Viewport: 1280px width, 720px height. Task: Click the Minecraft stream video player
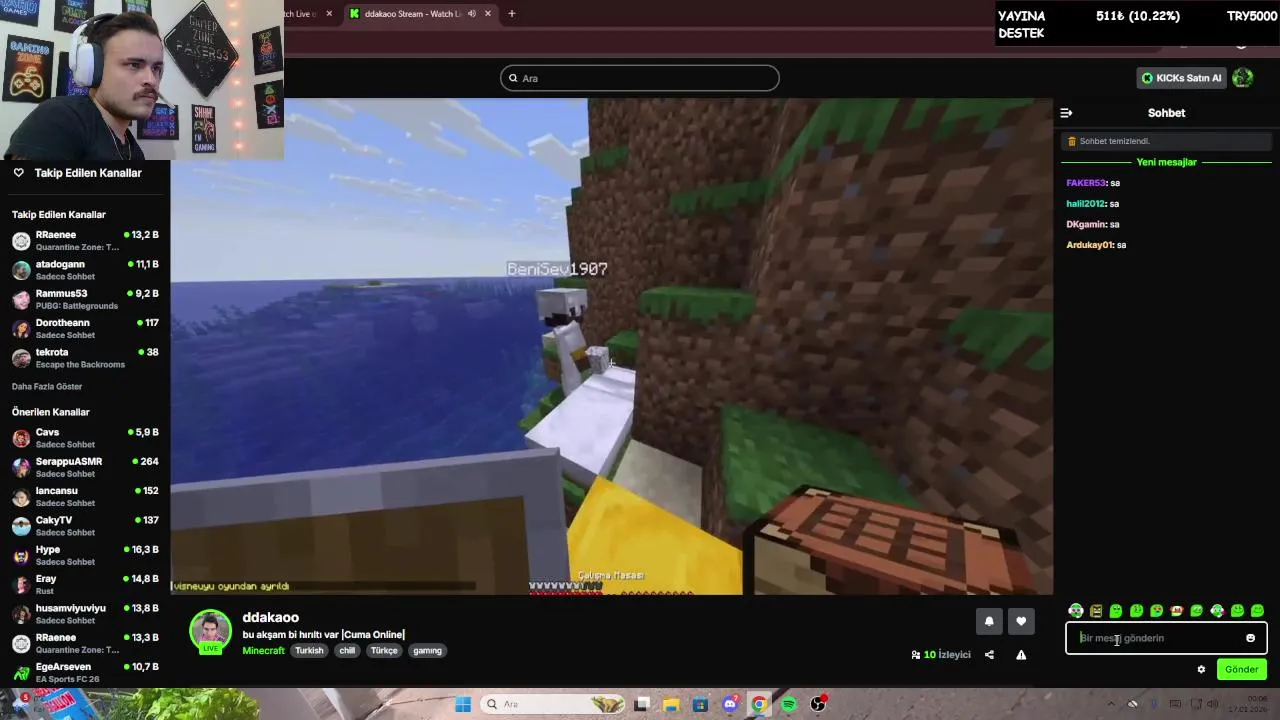(x=611, y=346)
